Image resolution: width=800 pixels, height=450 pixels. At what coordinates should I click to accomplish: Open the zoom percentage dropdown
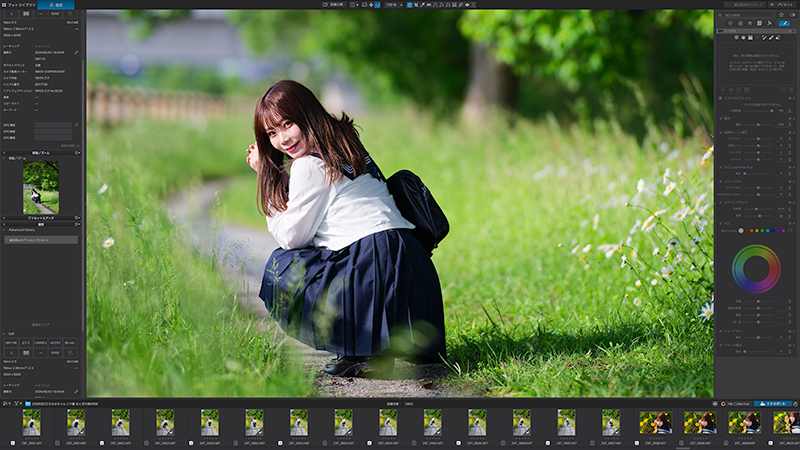394,5
